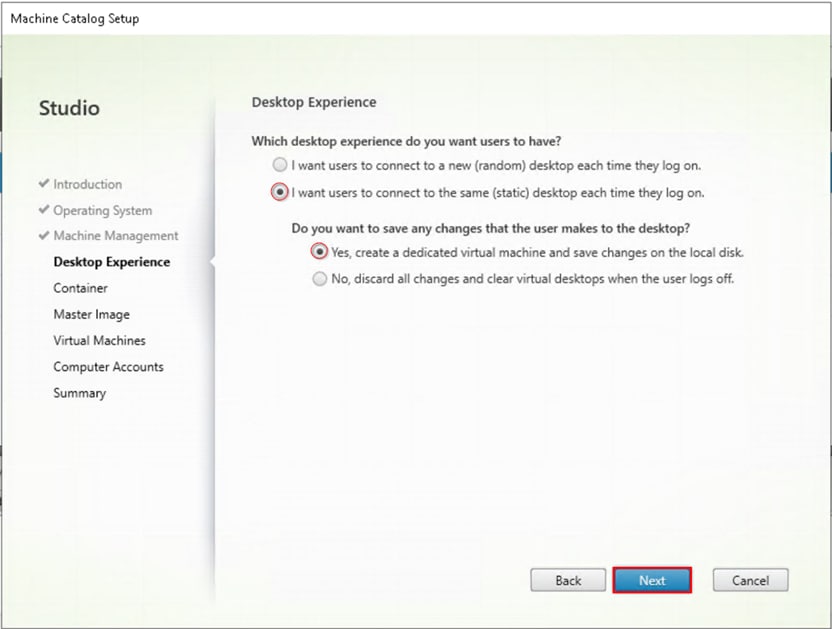Click the checkmark icon beside Introduction
This screenshot has height=629, width=832.
tap(42, 184)
